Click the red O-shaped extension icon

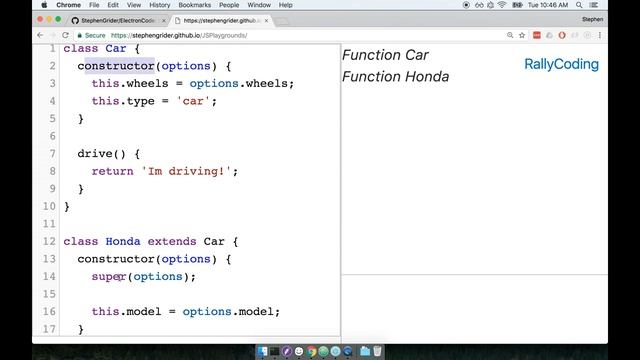click(562, 35)
